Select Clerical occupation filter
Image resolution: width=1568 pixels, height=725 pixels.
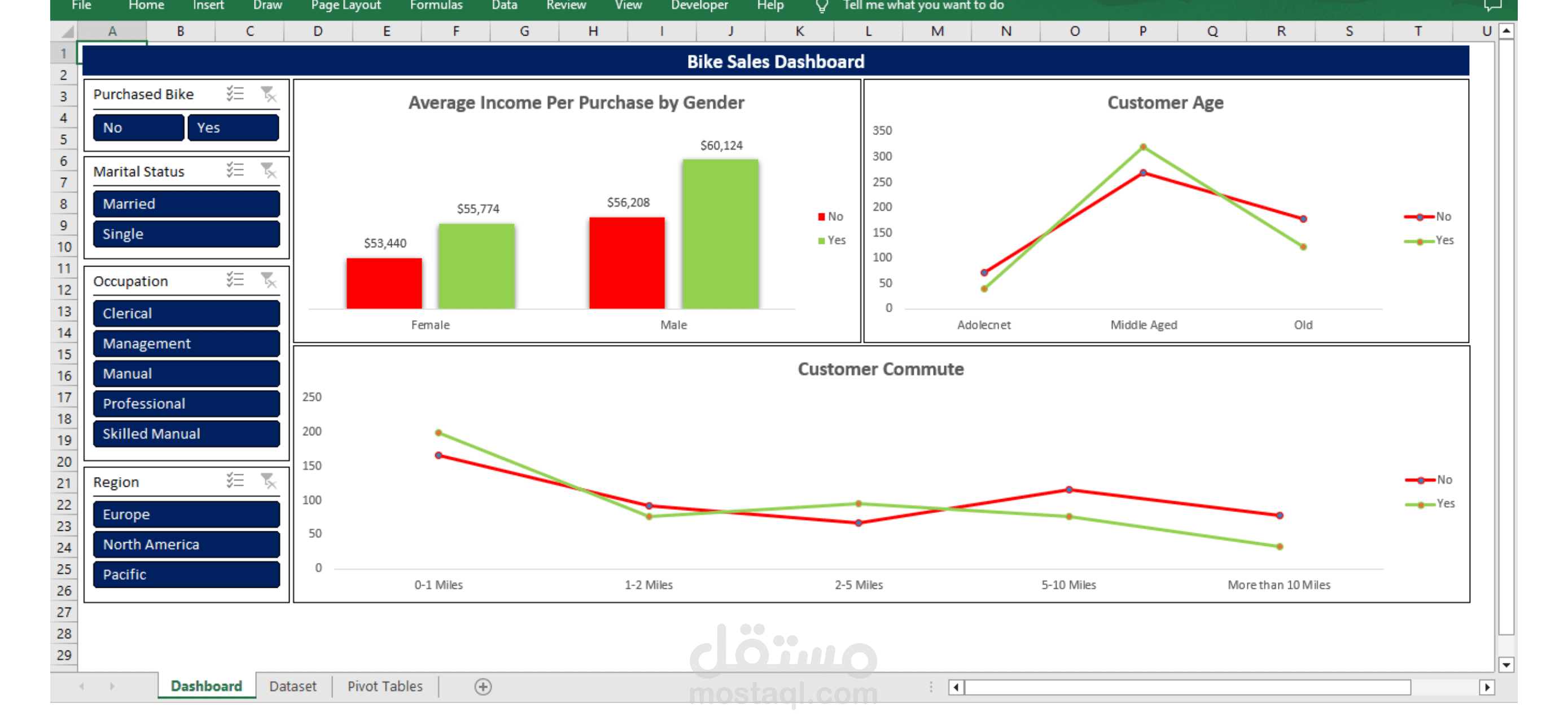click(186, 313)
